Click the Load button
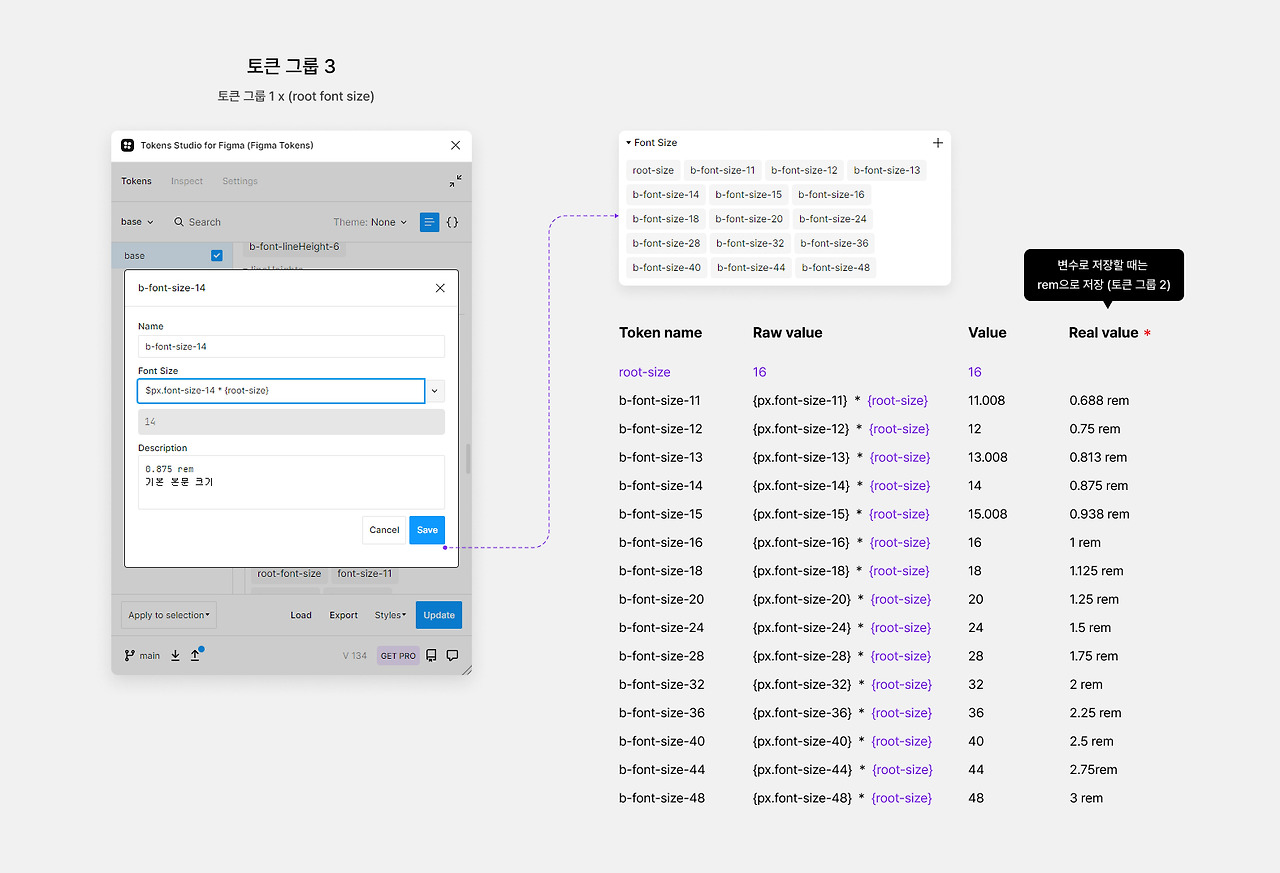The image size is (1280, 873). pyautogui.click(x=301, y=615)
